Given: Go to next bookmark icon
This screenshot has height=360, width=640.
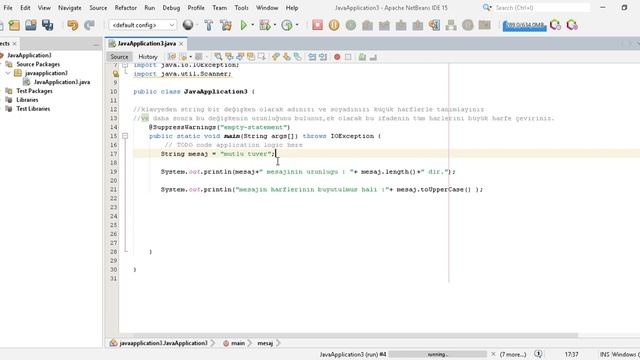Looking at the screenshot, I should tap(287, 57).
